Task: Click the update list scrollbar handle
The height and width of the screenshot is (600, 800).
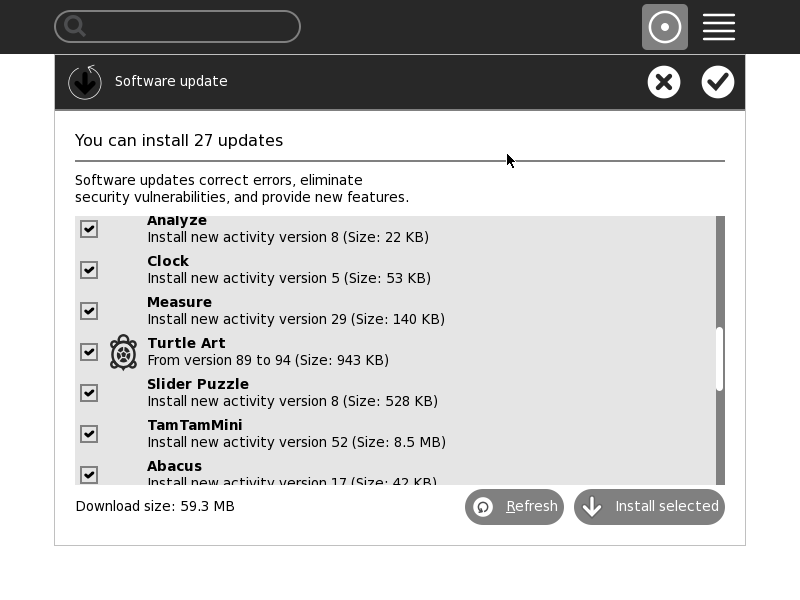Action: pos(719,358)
